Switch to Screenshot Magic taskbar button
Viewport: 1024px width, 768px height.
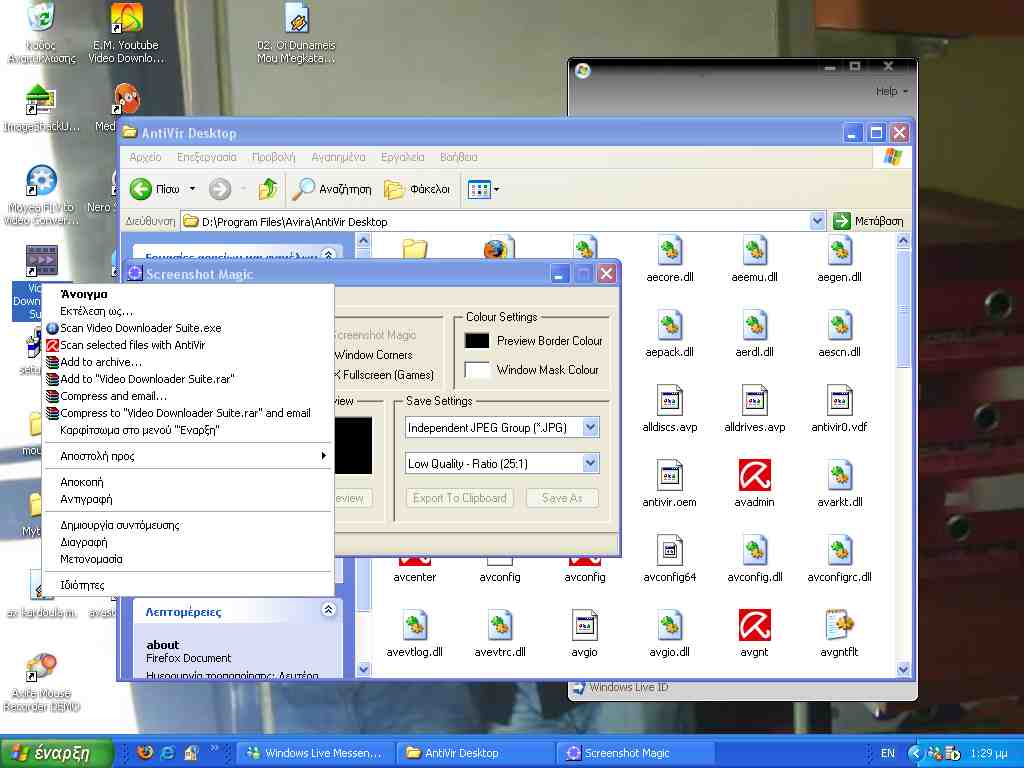(635, 753)
